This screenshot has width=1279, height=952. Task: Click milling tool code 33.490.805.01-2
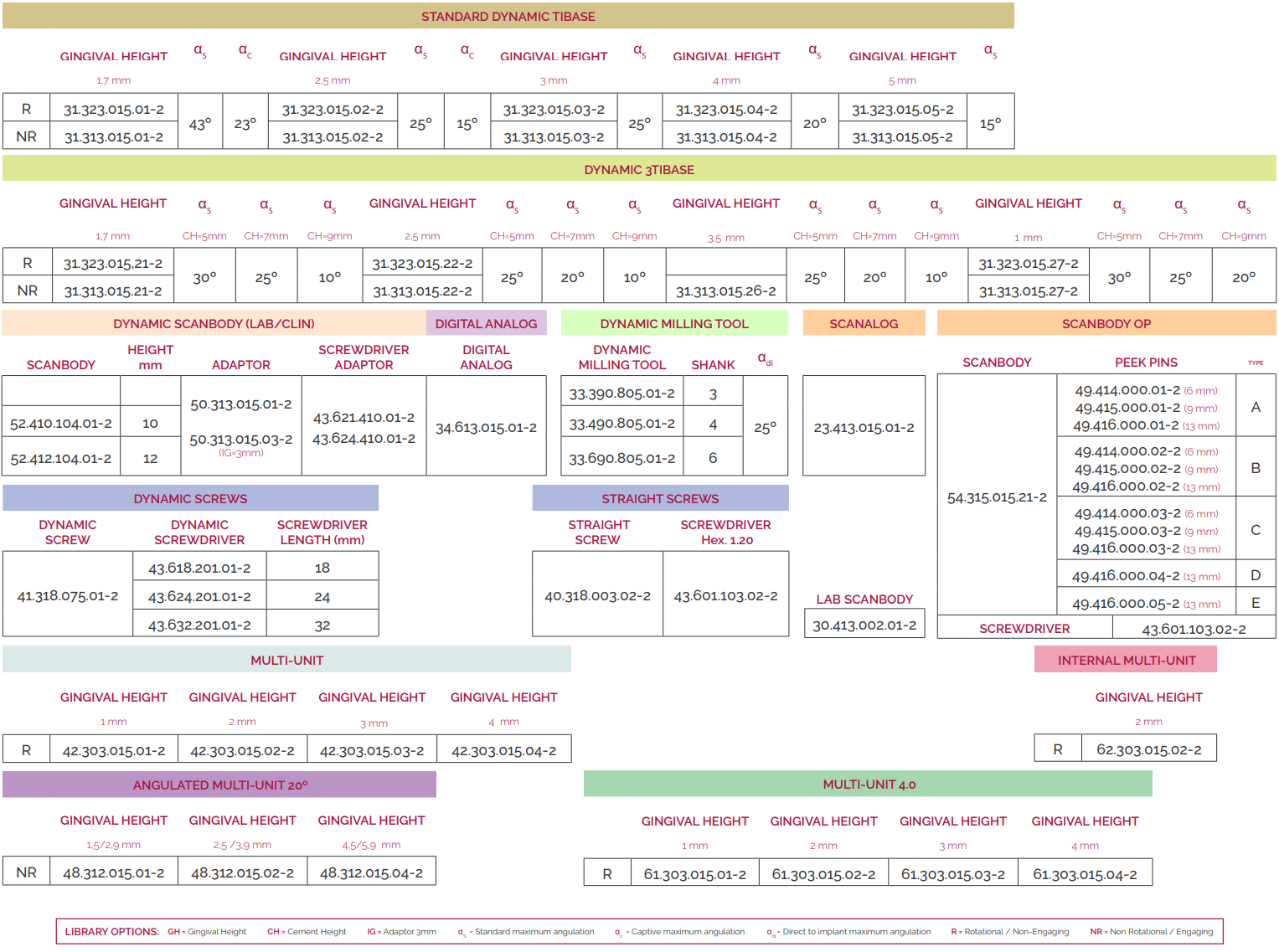(621, 424)
